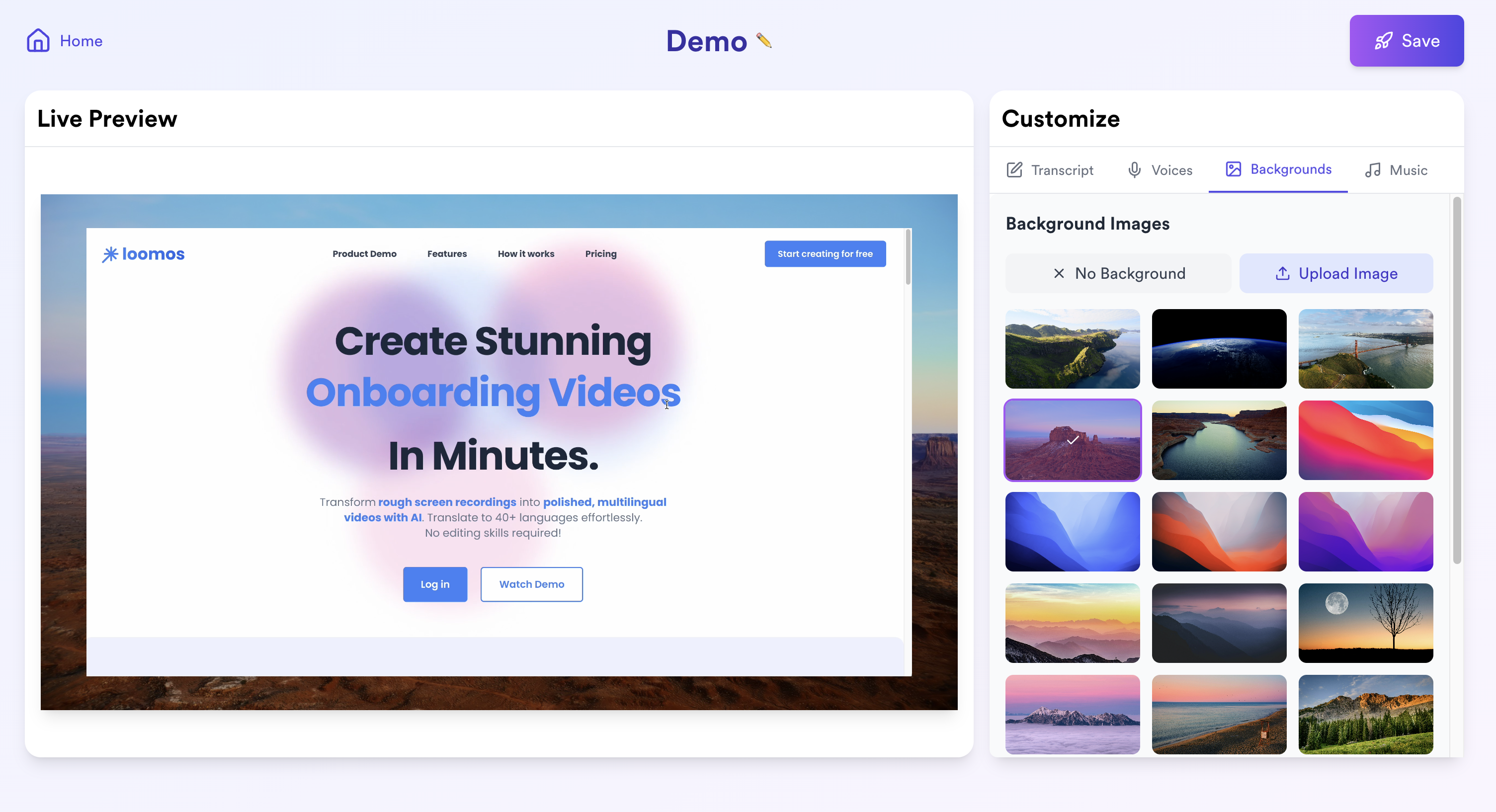Click the Home house icon
This screenshot has width=1496, height=812.
pyautogui.click(x=38, y=41)
